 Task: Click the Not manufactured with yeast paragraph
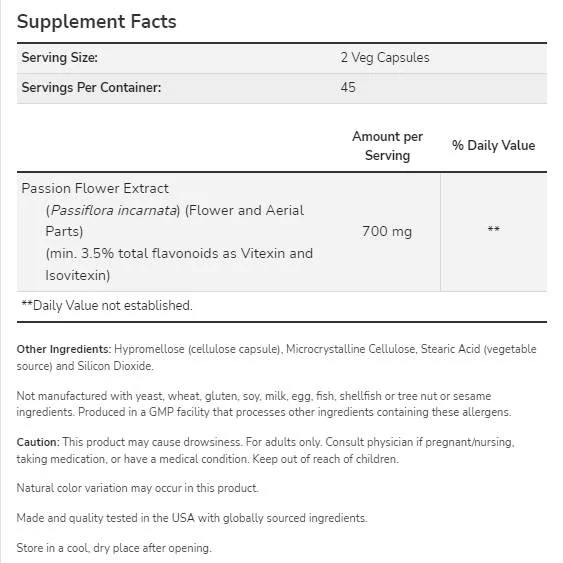click(x=264, y=404)
